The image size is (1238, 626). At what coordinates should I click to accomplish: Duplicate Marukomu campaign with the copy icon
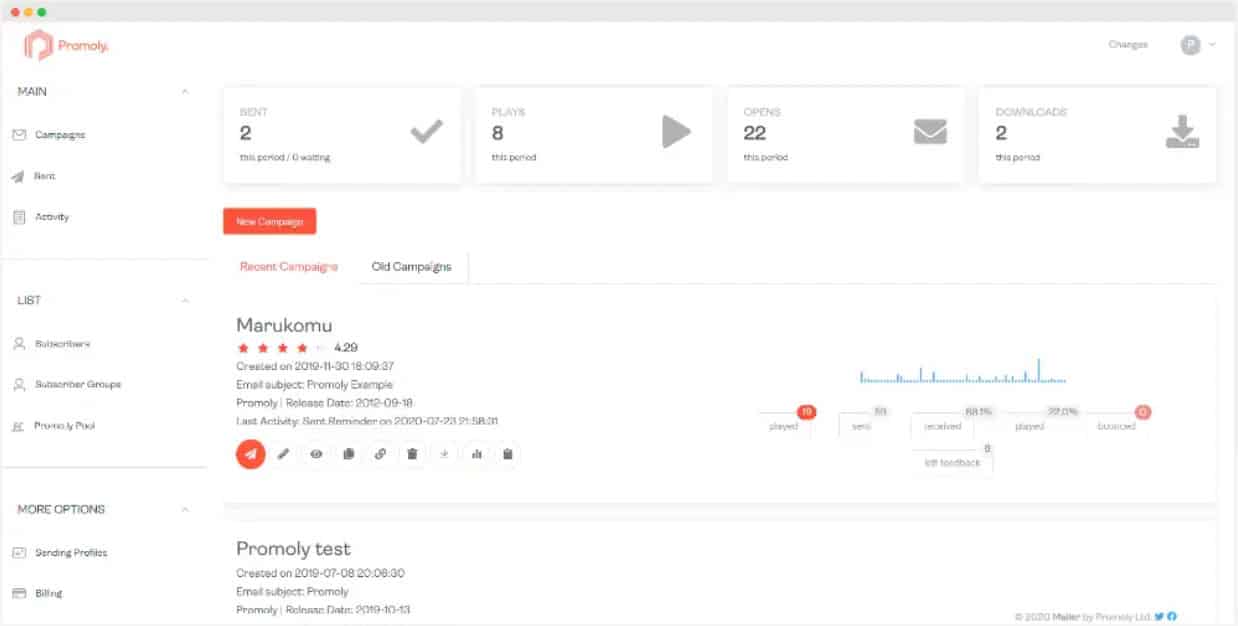(348, 454)
